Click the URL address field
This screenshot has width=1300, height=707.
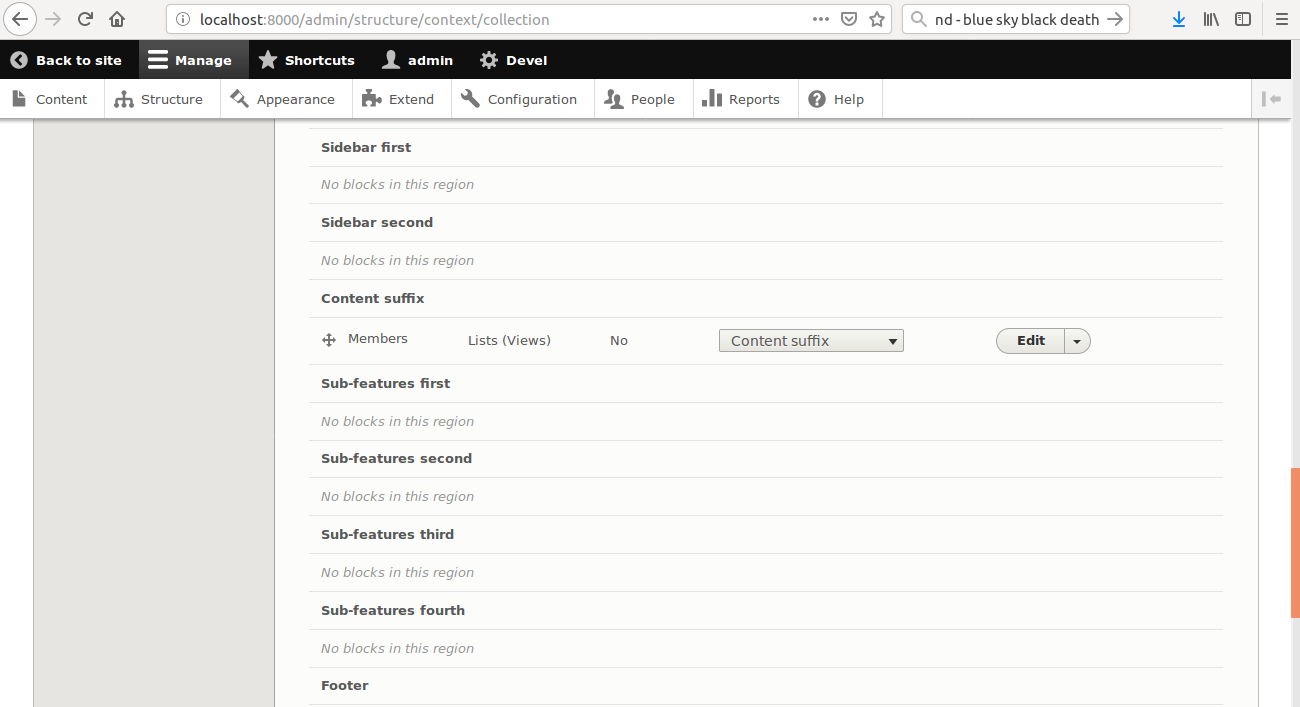click(490, 19)
